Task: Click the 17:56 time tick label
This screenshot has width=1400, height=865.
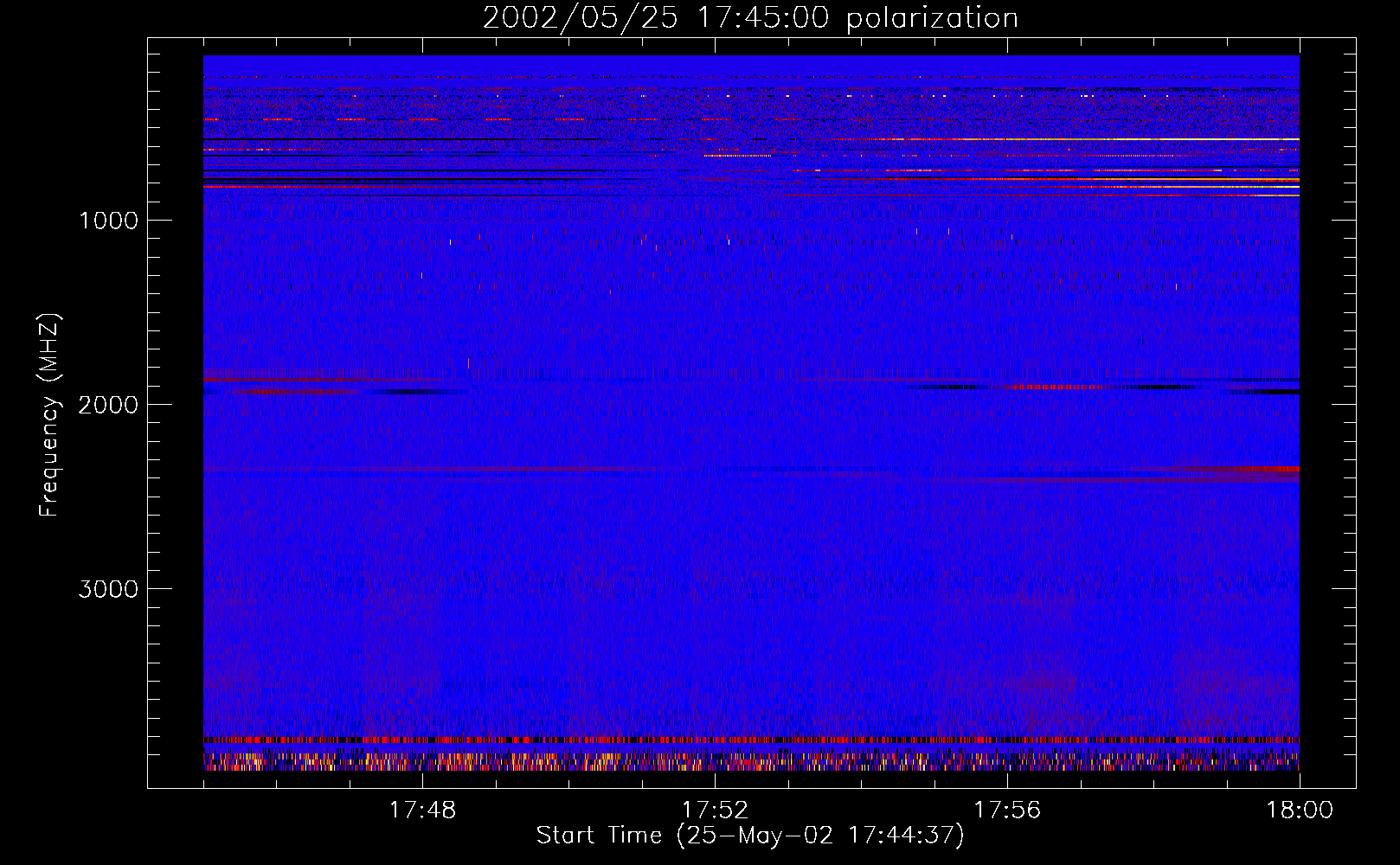Action: [x=1007, y=811]
